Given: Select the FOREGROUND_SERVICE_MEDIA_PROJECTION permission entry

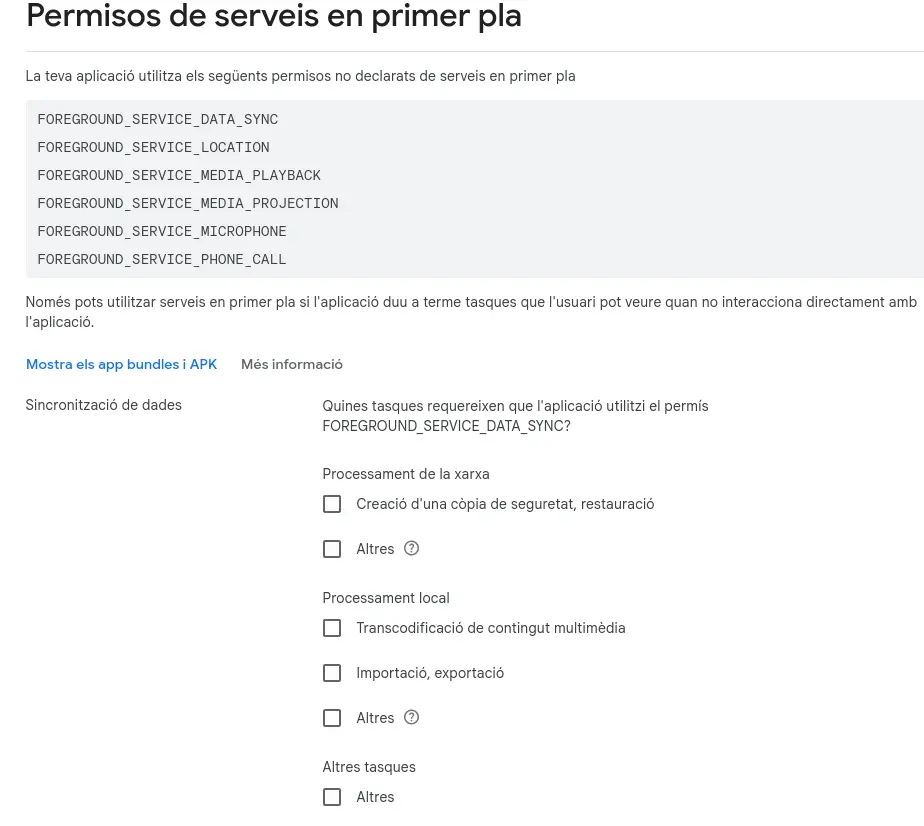Looking at the screenshot, I should pos(187,203).
